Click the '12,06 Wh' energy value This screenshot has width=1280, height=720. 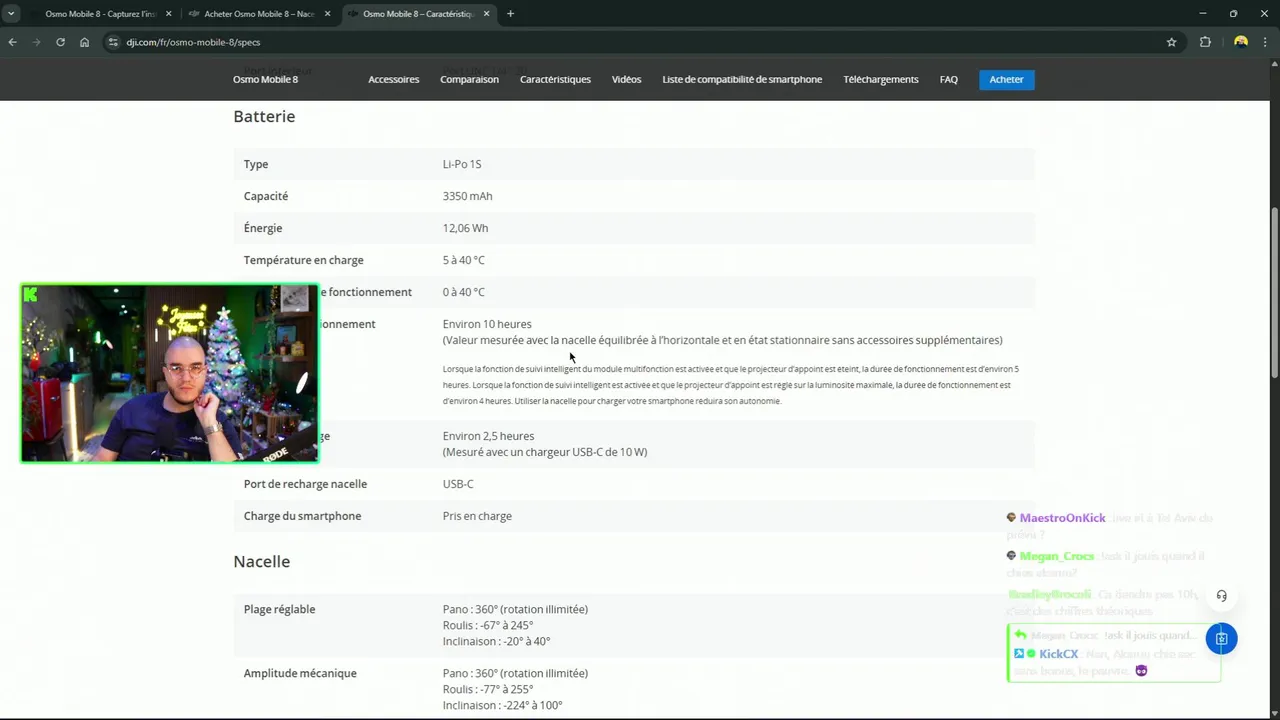pyautogui.click(x=465, y=228)
